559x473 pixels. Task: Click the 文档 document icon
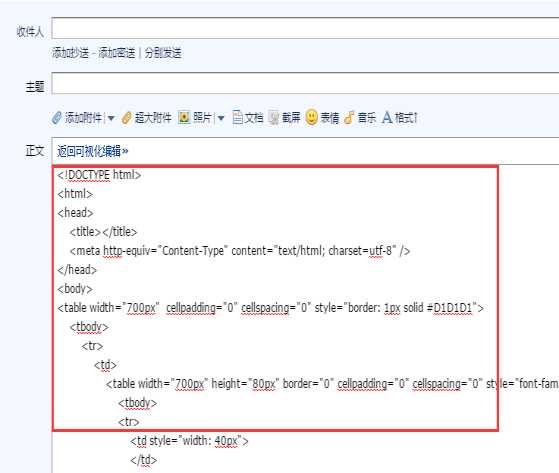click(x=237, y=118)
